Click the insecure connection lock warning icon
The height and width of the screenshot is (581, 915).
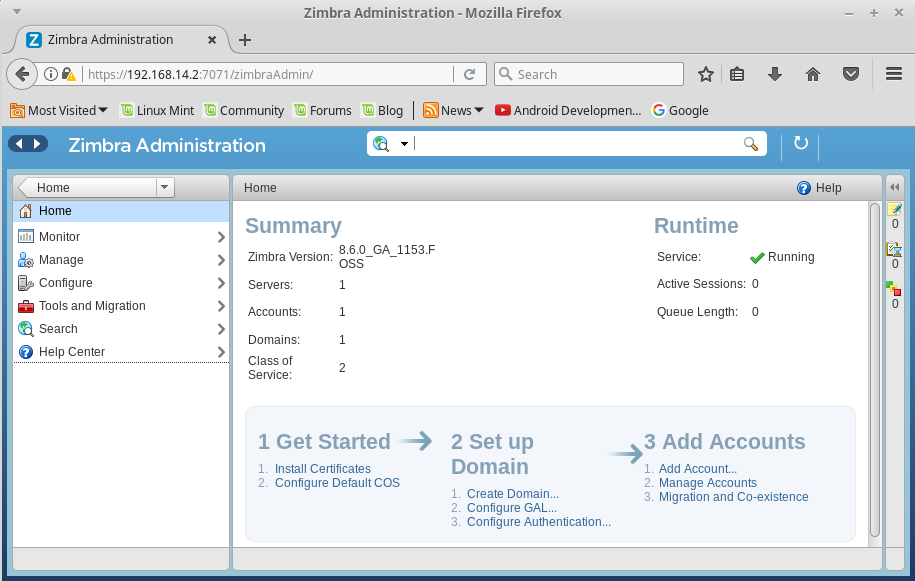coord(68,74)
